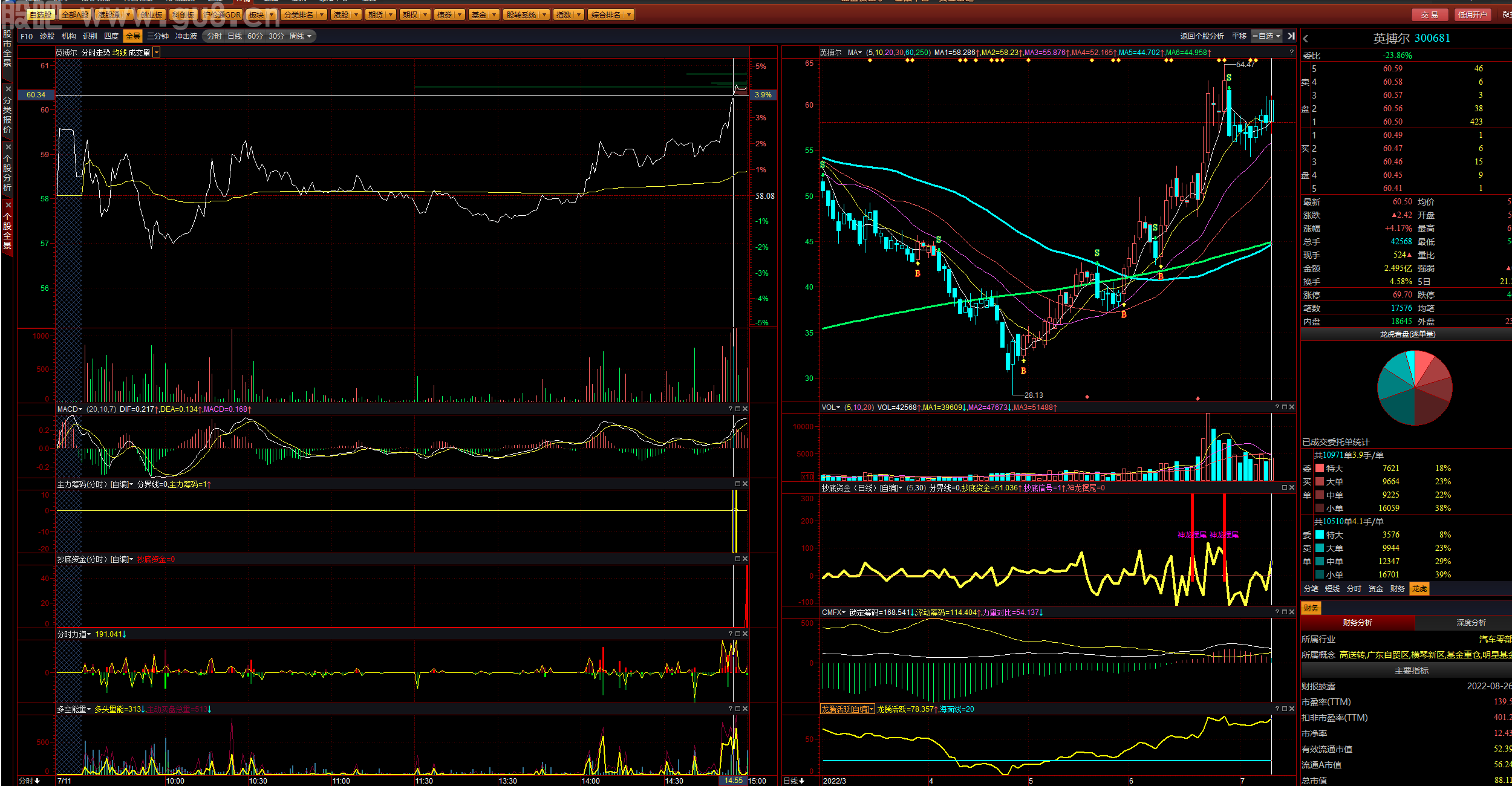1512x786 pixels.
Task: Open the 龙腾活跃[自编] indicator dropdown
Action: pos(847,709)
